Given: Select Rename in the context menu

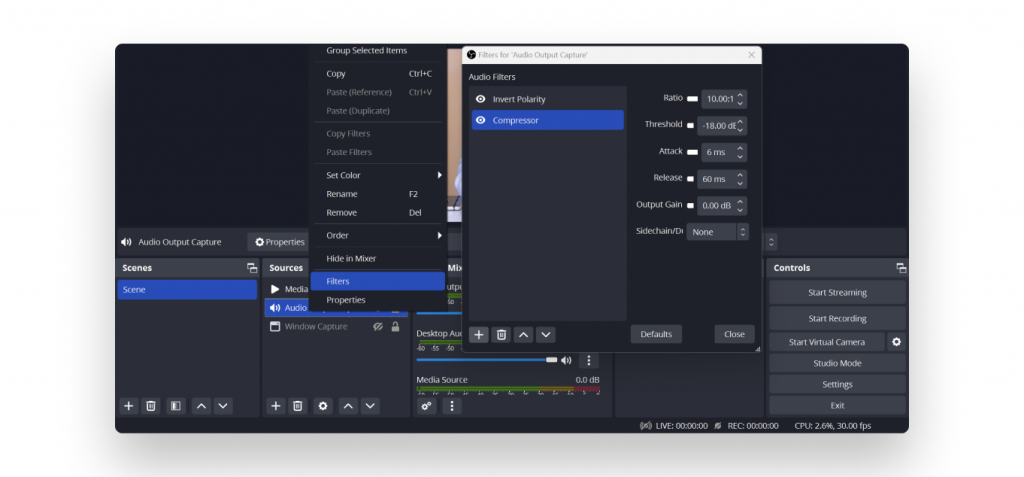Looking at the screenshot, I should [378, 194].
